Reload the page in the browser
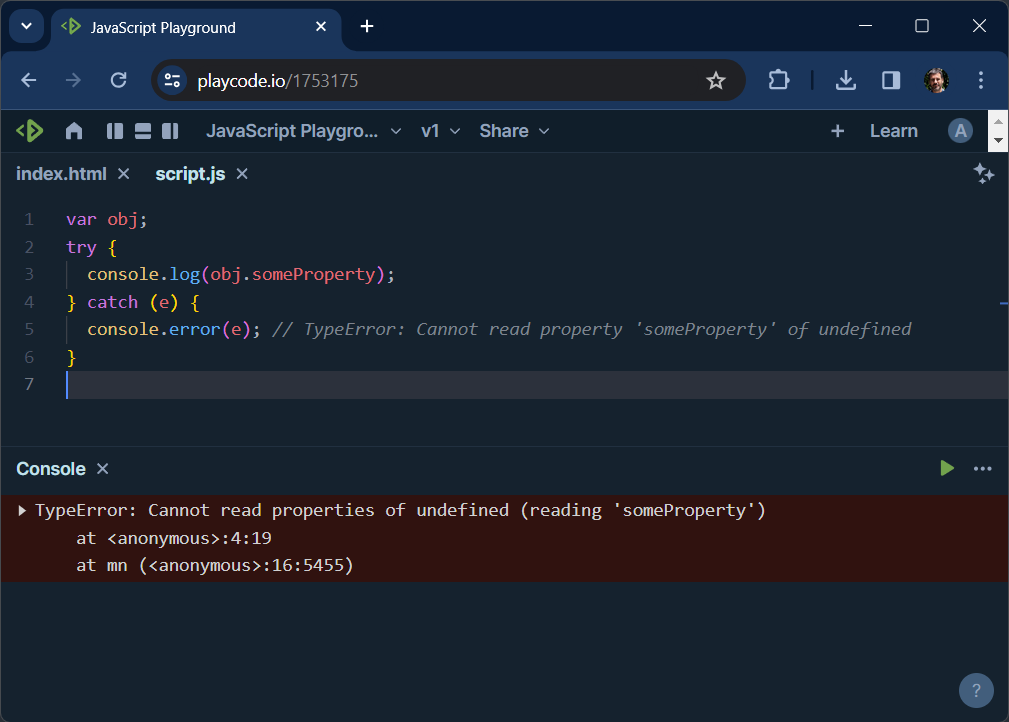The height and width of the screenshot is (722, 1009). click(119, 81)
